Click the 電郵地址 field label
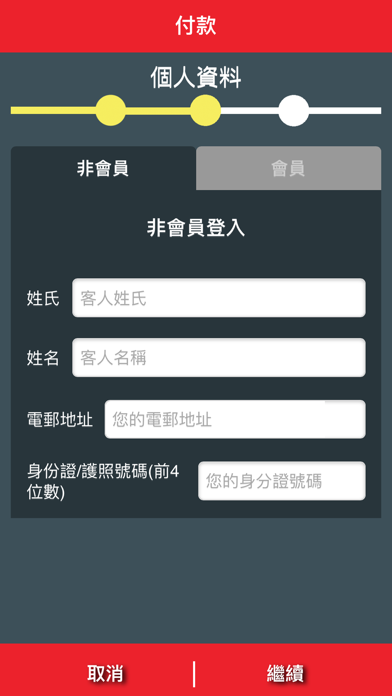Image resolution: width=392 pixels, height=696 pixels. pos(60,419)
